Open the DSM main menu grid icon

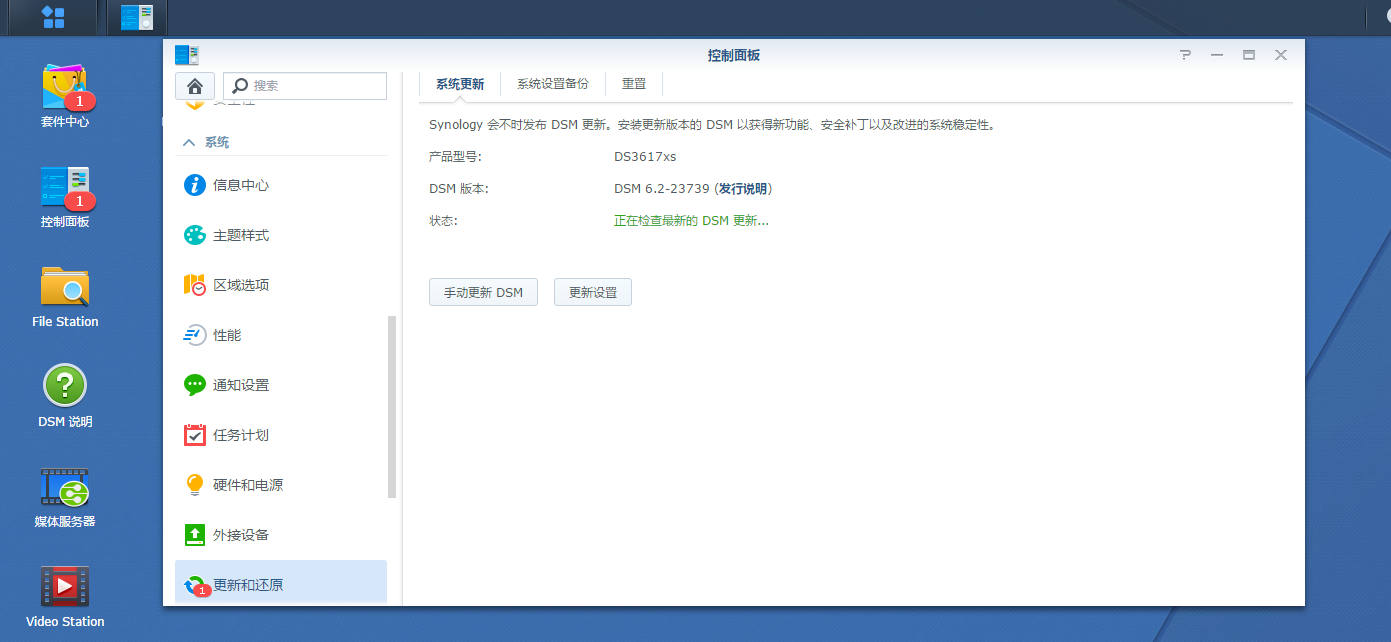click(x=53, y=17)
